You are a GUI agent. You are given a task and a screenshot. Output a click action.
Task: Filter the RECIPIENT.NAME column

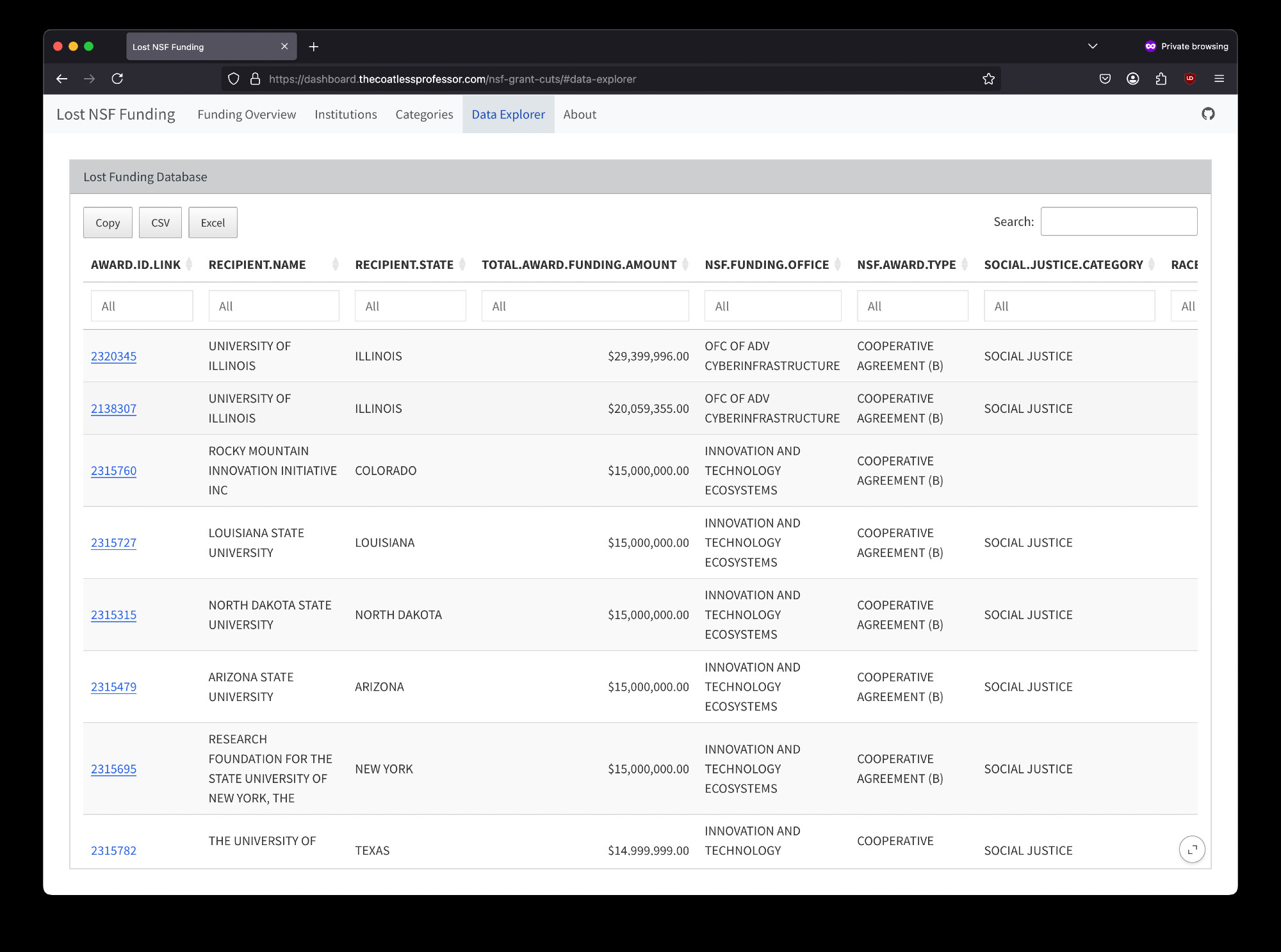273,306
